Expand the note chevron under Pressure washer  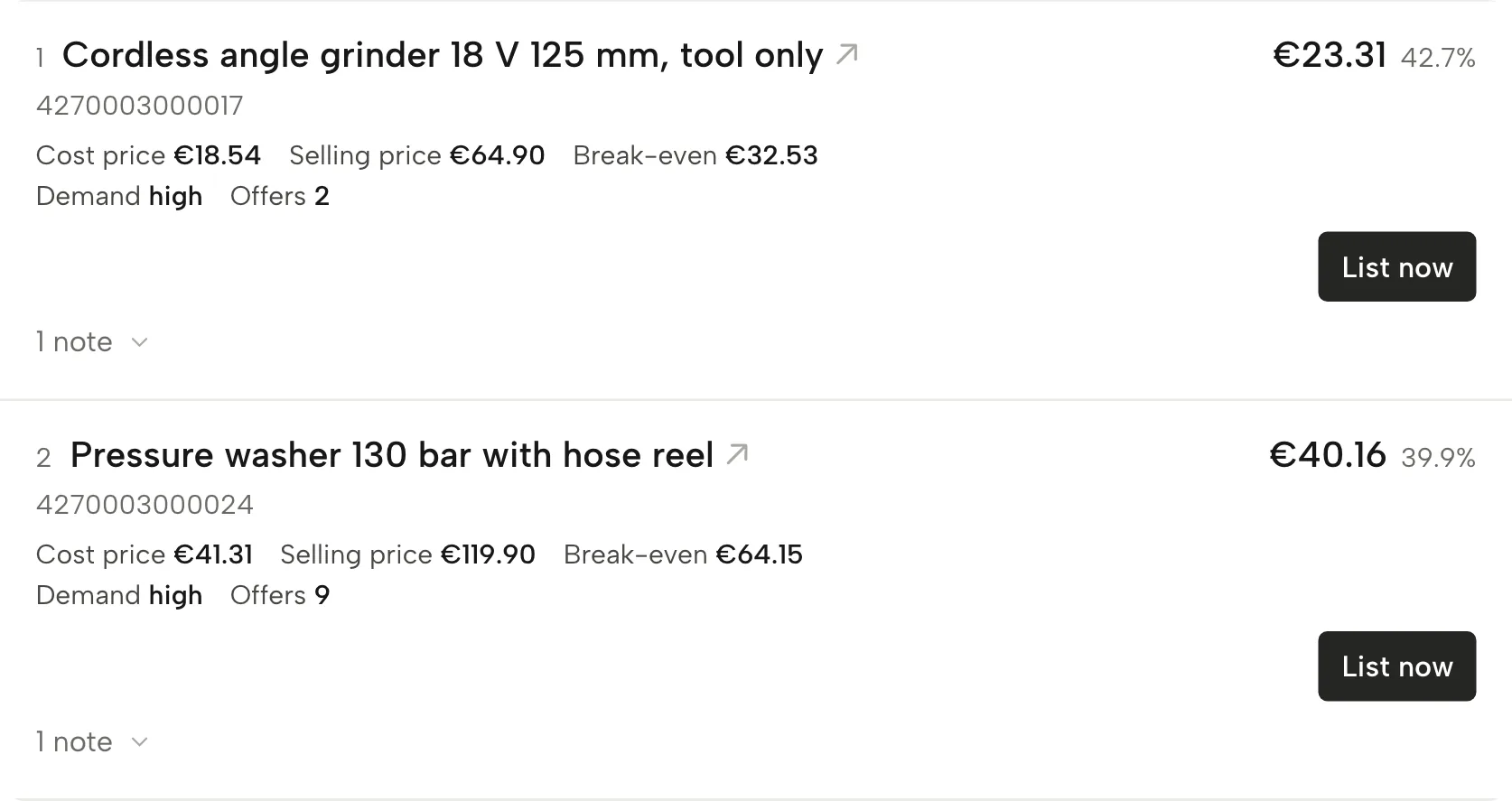(139, 742)
